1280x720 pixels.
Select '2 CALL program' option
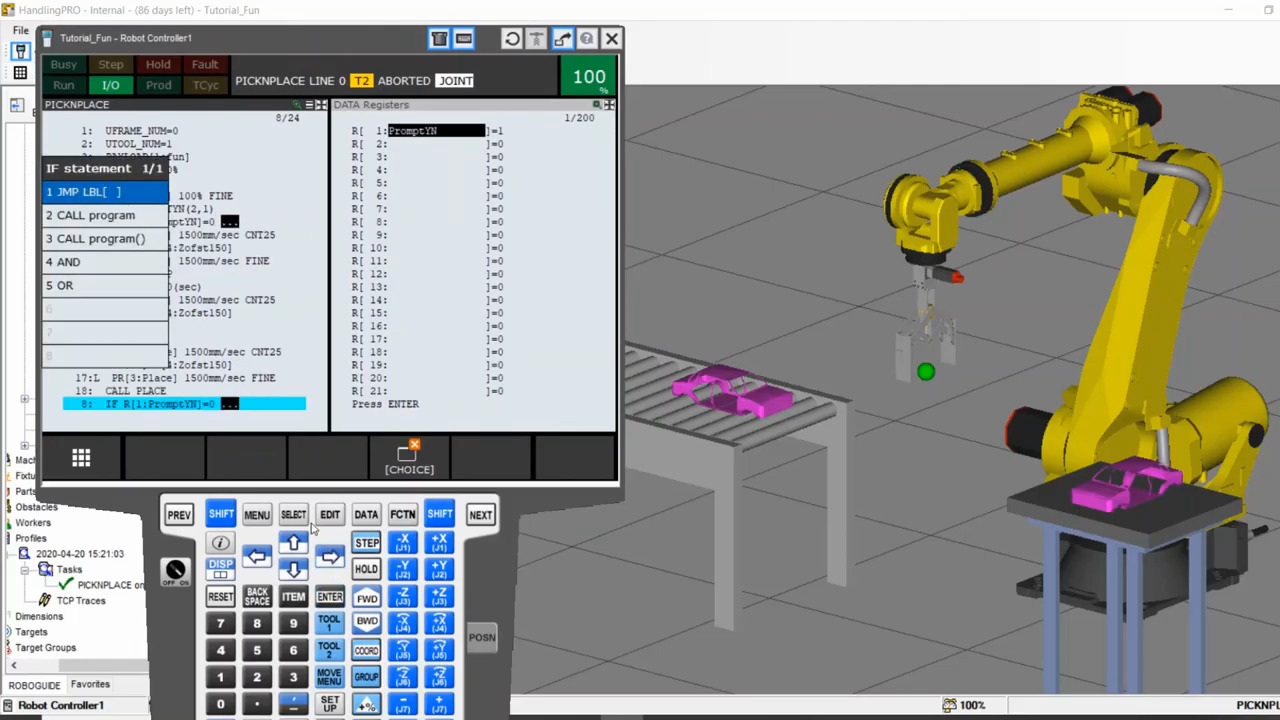(105, 215)
